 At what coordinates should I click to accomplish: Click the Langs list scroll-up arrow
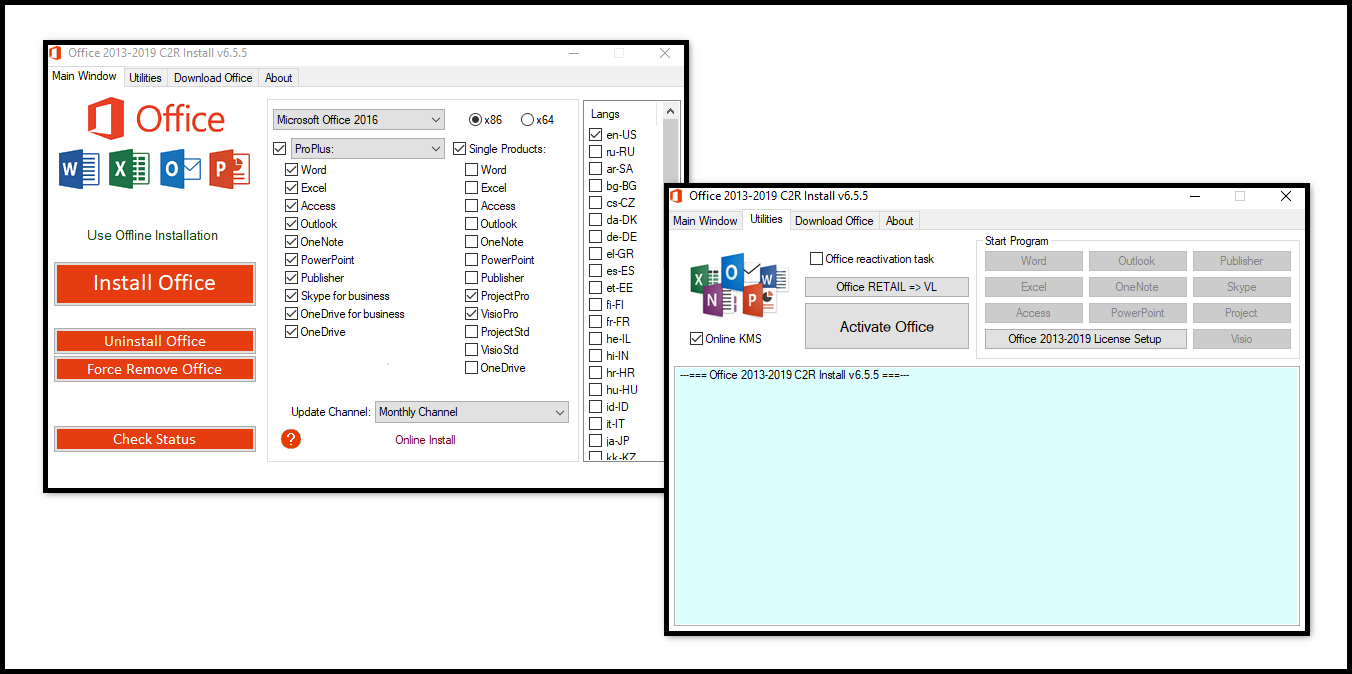pos(671,110)
